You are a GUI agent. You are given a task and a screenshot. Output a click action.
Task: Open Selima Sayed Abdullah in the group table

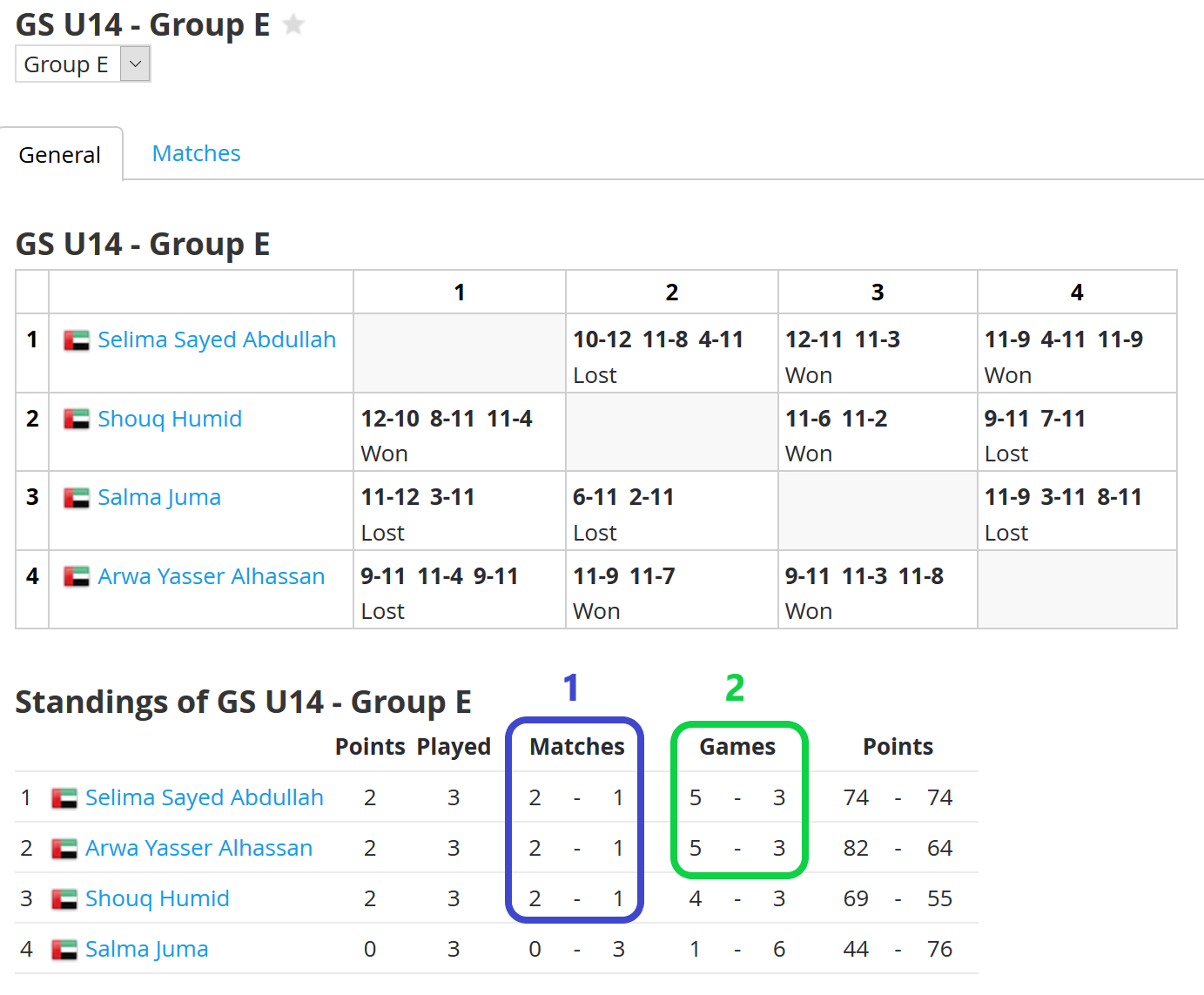(x=217, y=340)
